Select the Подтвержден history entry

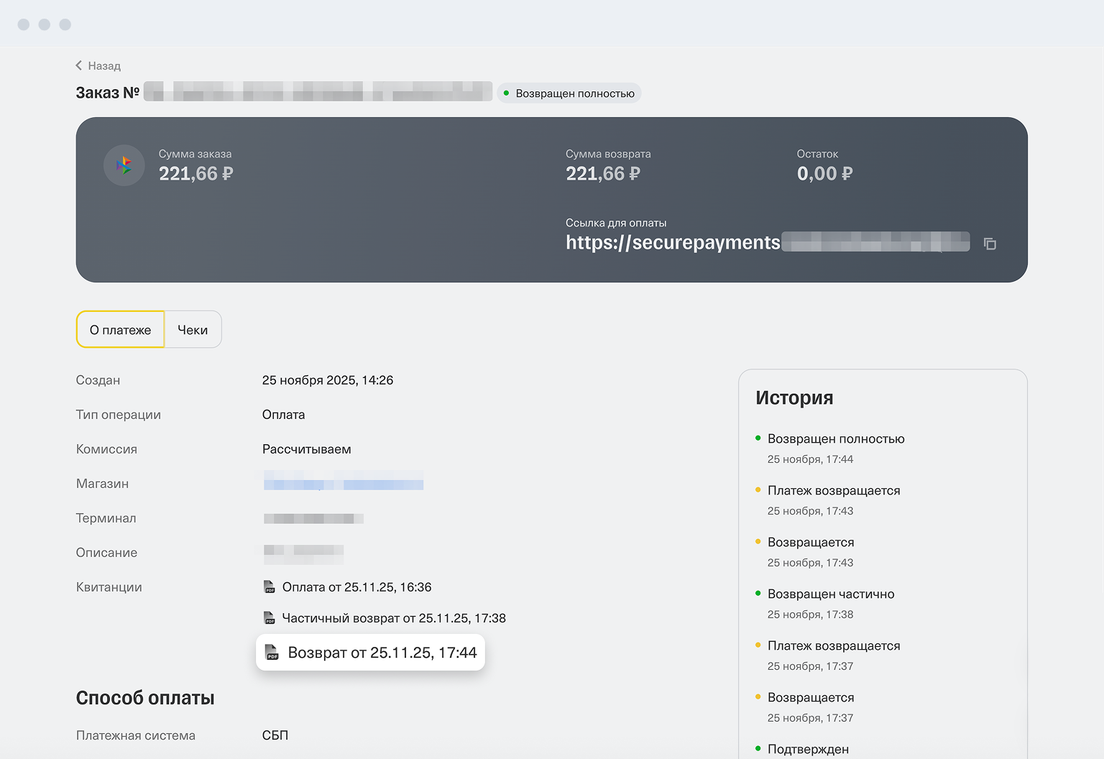pyautogui.click(x=807, y=749)
